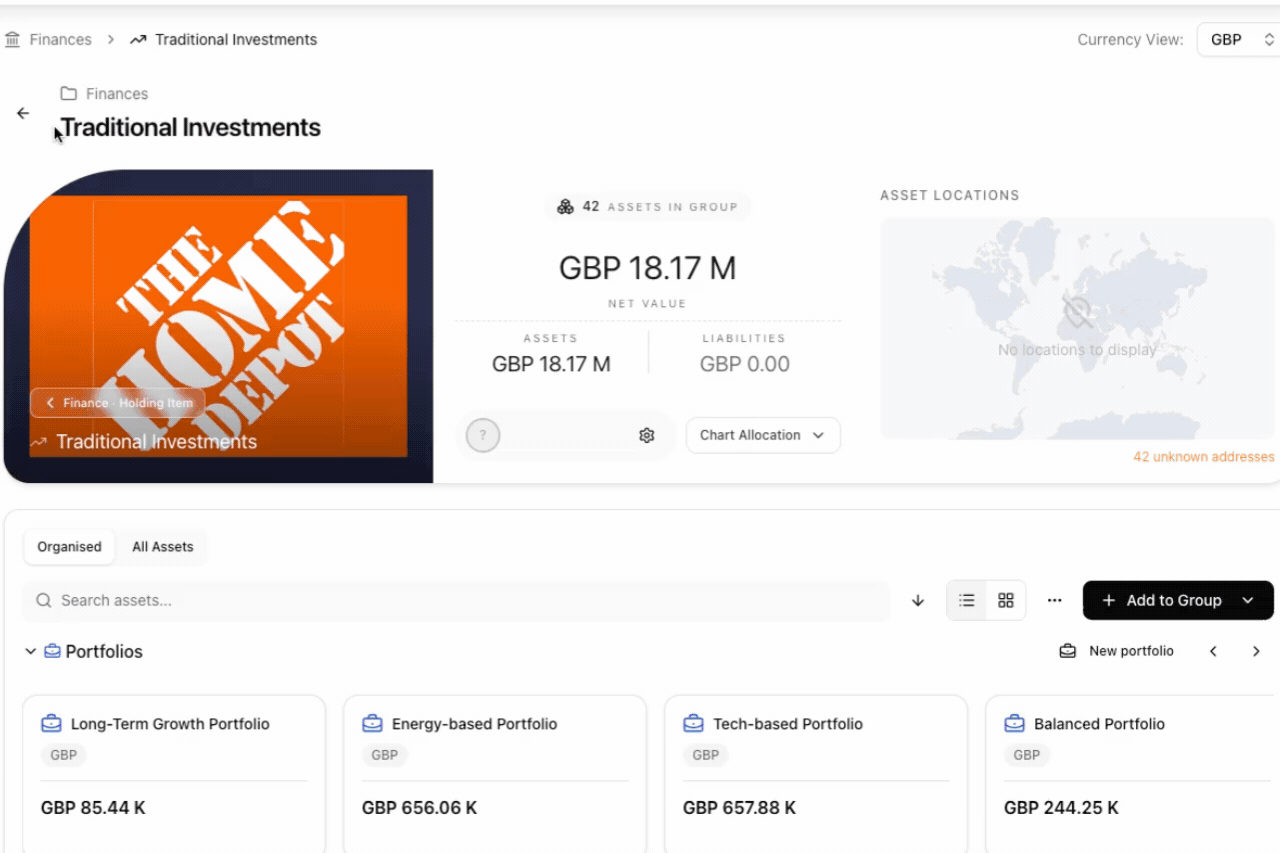
Task: Click the Home Depot cover image
Action: [x=218, y=327]
